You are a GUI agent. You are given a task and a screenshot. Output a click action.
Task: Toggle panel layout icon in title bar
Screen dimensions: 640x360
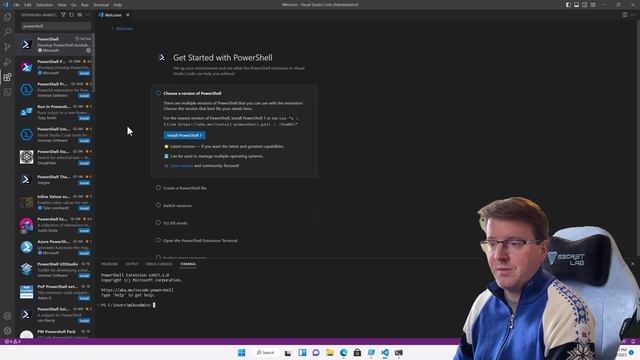tap(576, 4)
